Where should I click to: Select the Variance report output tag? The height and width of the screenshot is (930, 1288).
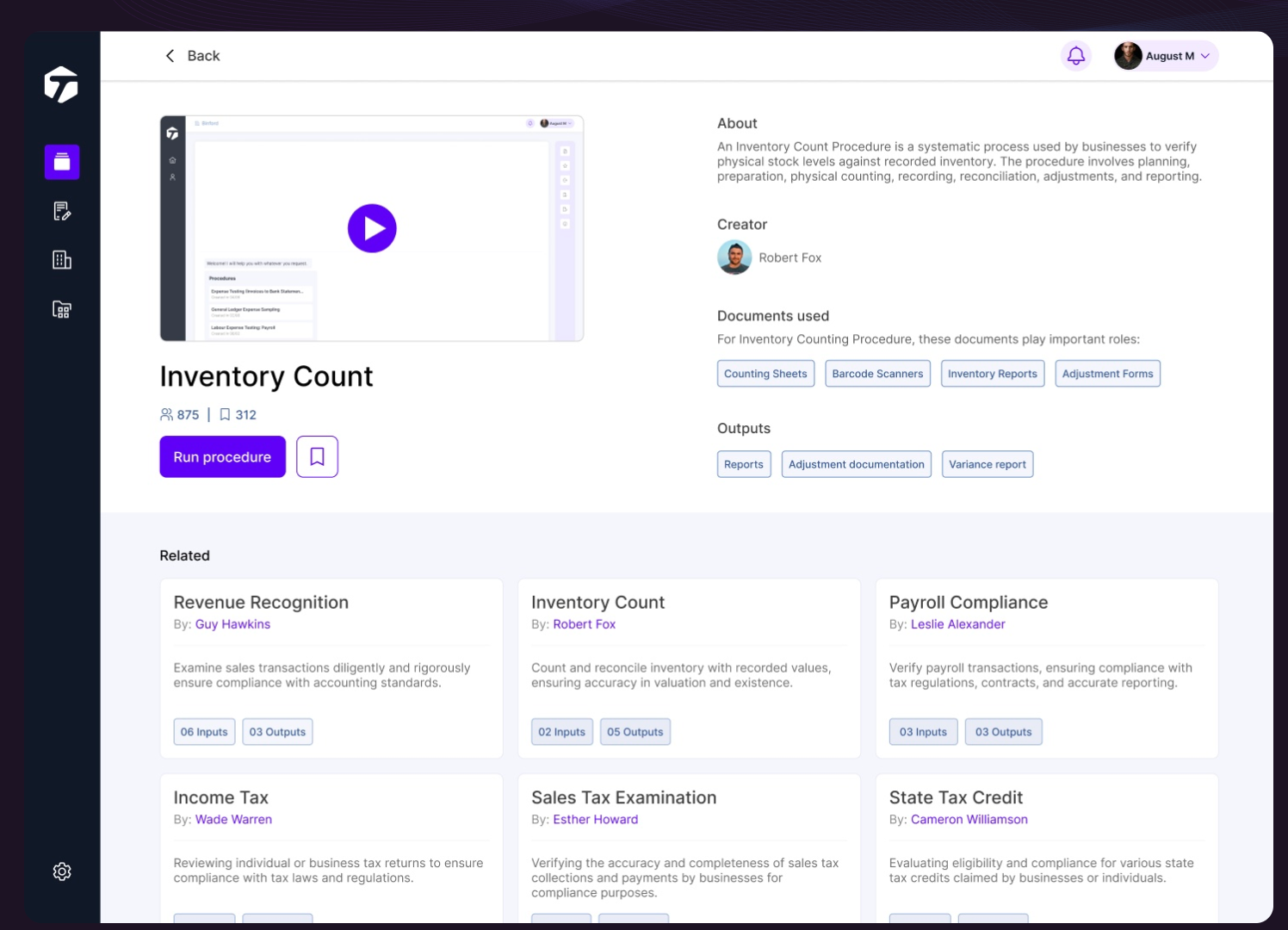click(988, 463)
